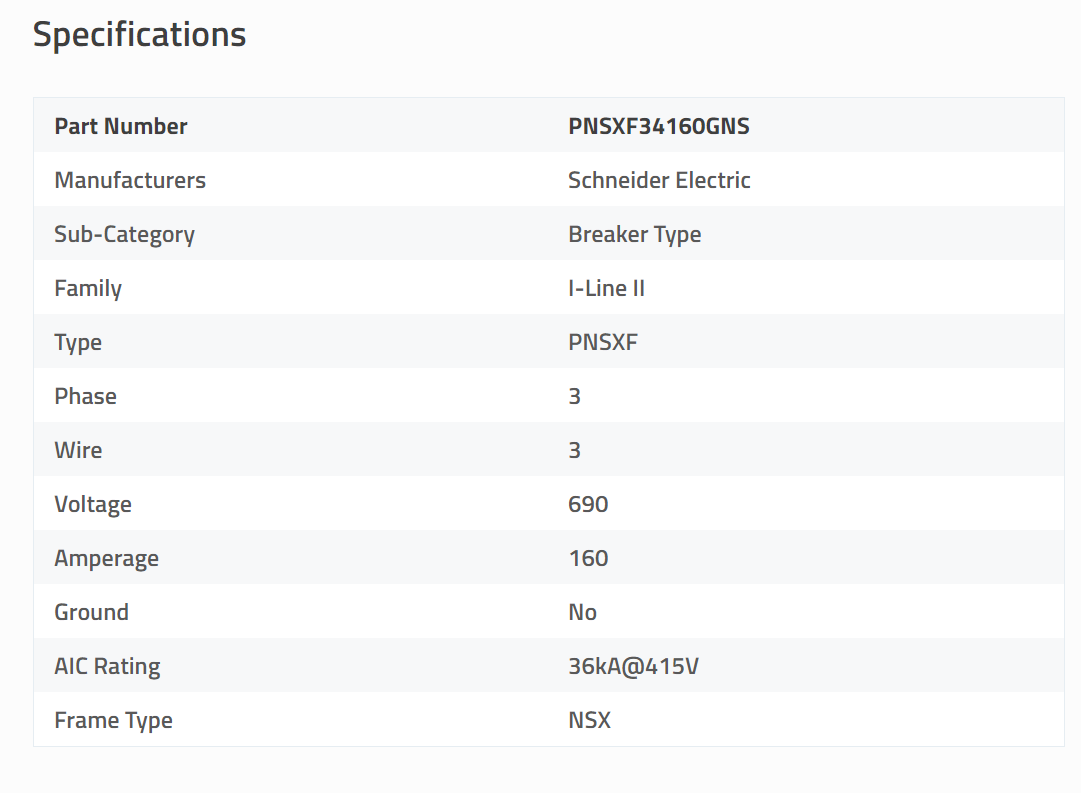The image size is (1081, 793).
Task: Click the part number value PNSXF34160GNS
Action: (658, 126)
